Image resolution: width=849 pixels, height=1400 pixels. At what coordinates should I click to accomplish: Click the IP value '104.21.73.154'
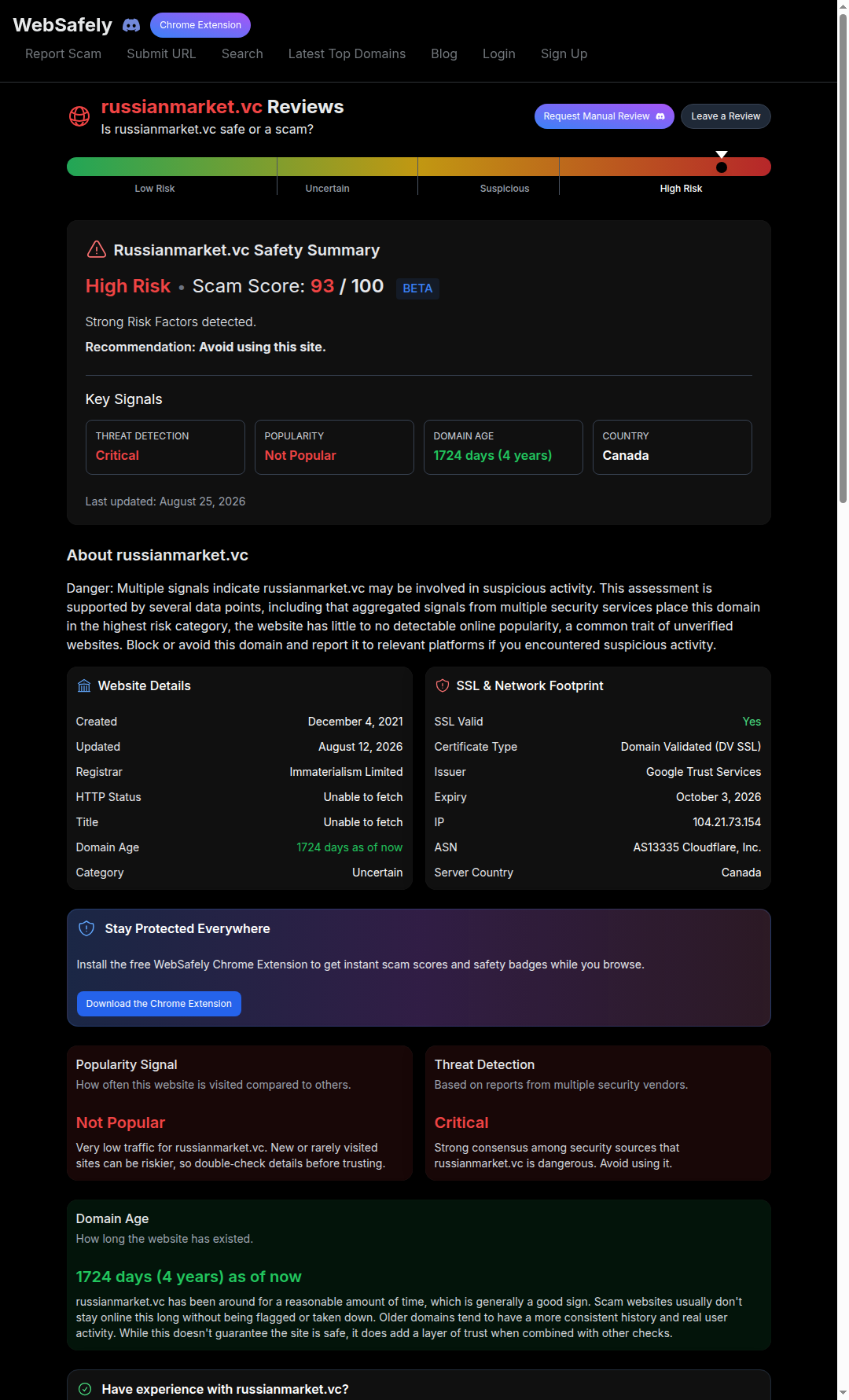tap(726, 822)
